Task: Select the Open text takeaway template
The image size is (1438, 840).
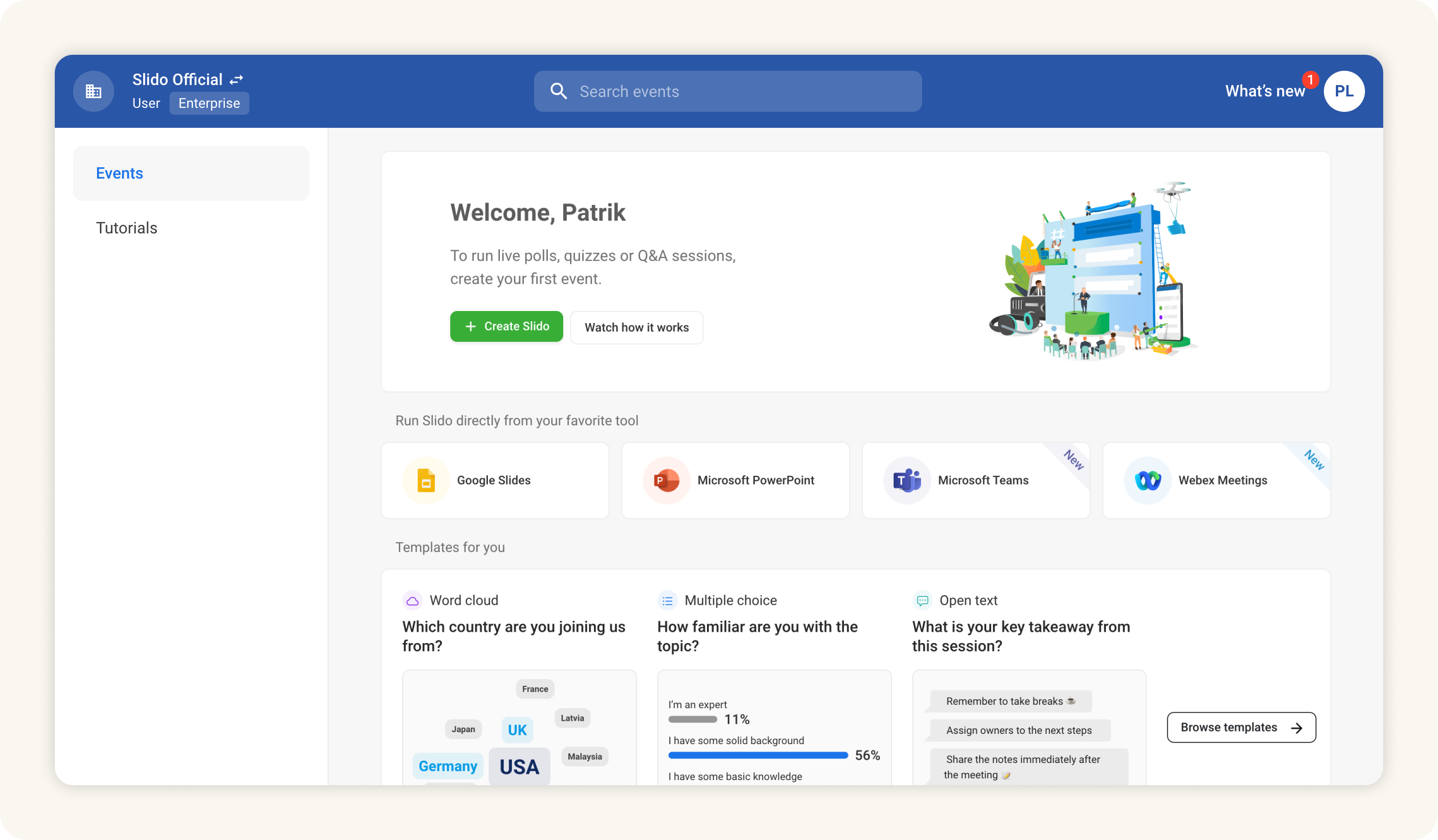Action: tap(1029, 688)
